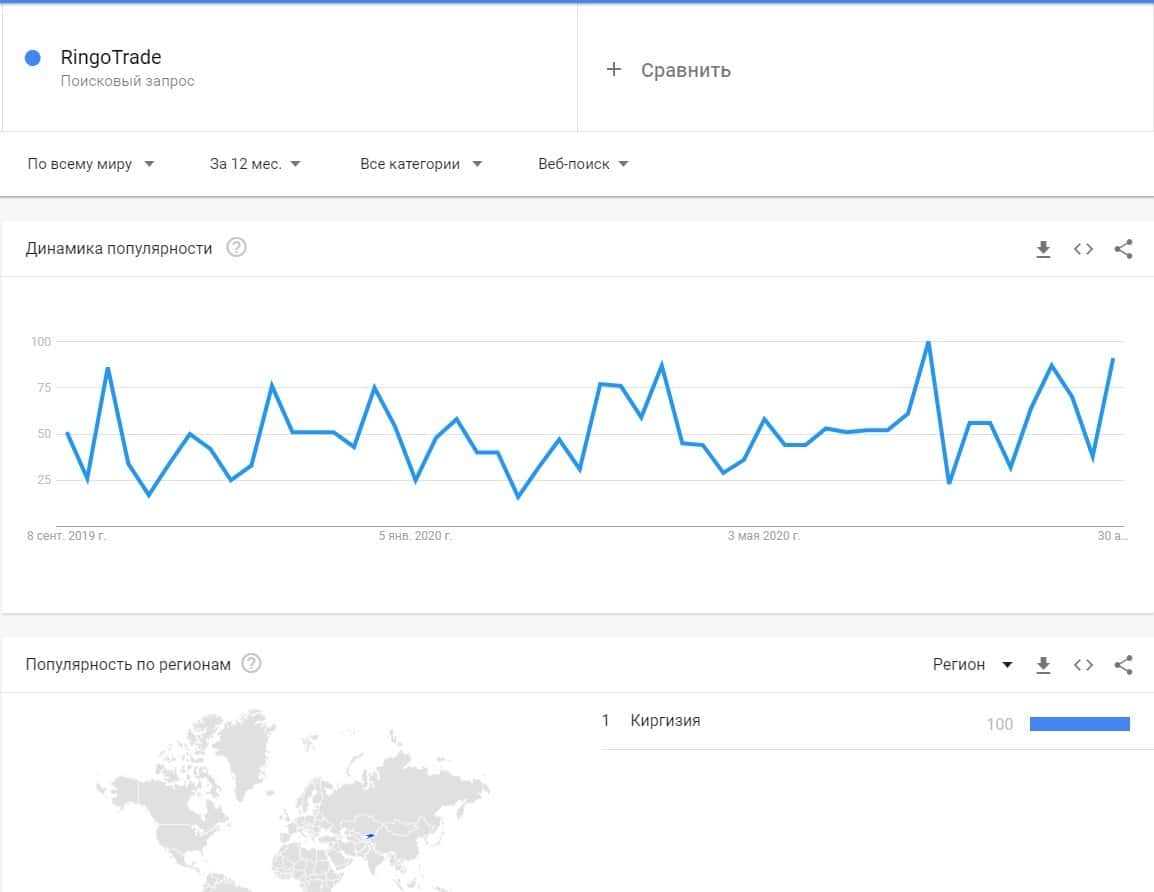Click the blue RingoTrade color dot
Image resolution: width=1154 pixels, height=892 pixels.
coord(33,58)
